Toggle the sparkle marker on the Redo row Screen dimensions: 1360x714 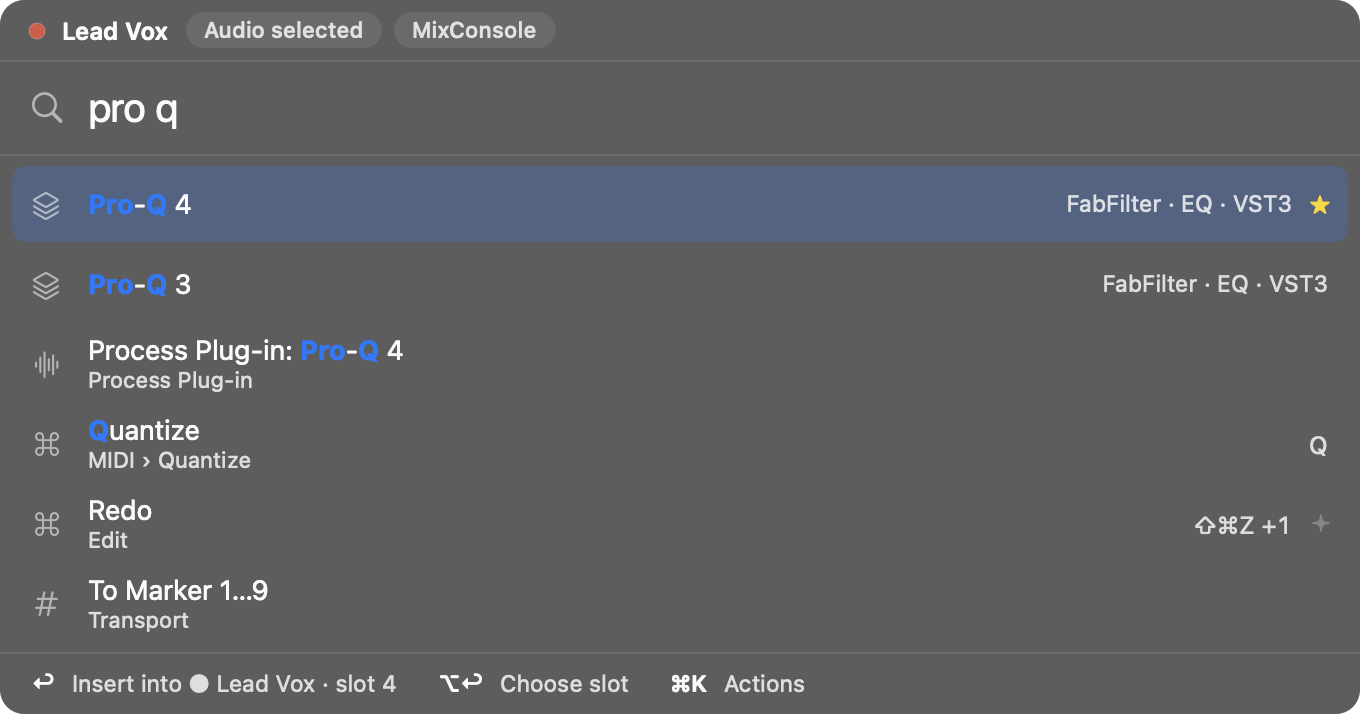click(x=1320, y=523)
